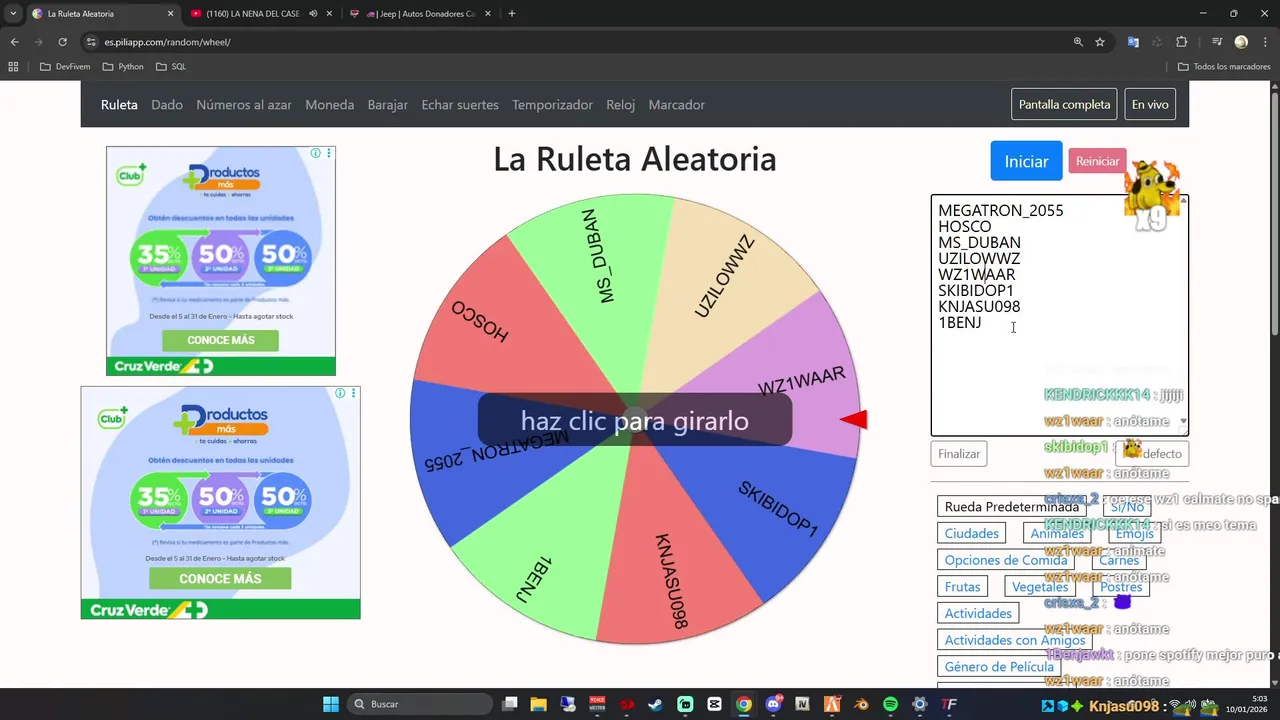
Task: Click the En vivo button
Action: click(x=1150, y=104)
